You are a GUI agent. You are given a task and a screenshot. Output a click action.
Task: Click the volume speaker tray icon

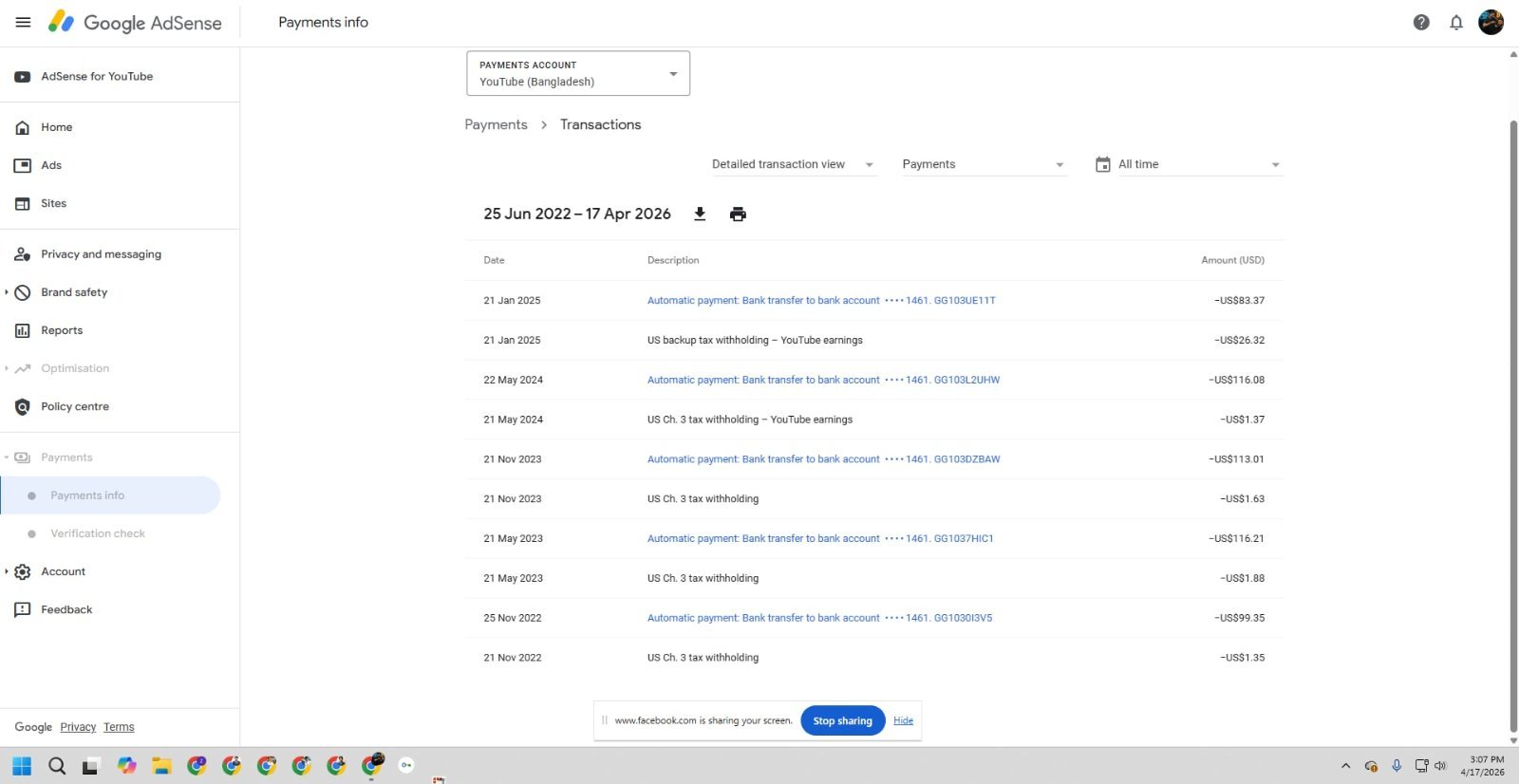(1440, 766)
